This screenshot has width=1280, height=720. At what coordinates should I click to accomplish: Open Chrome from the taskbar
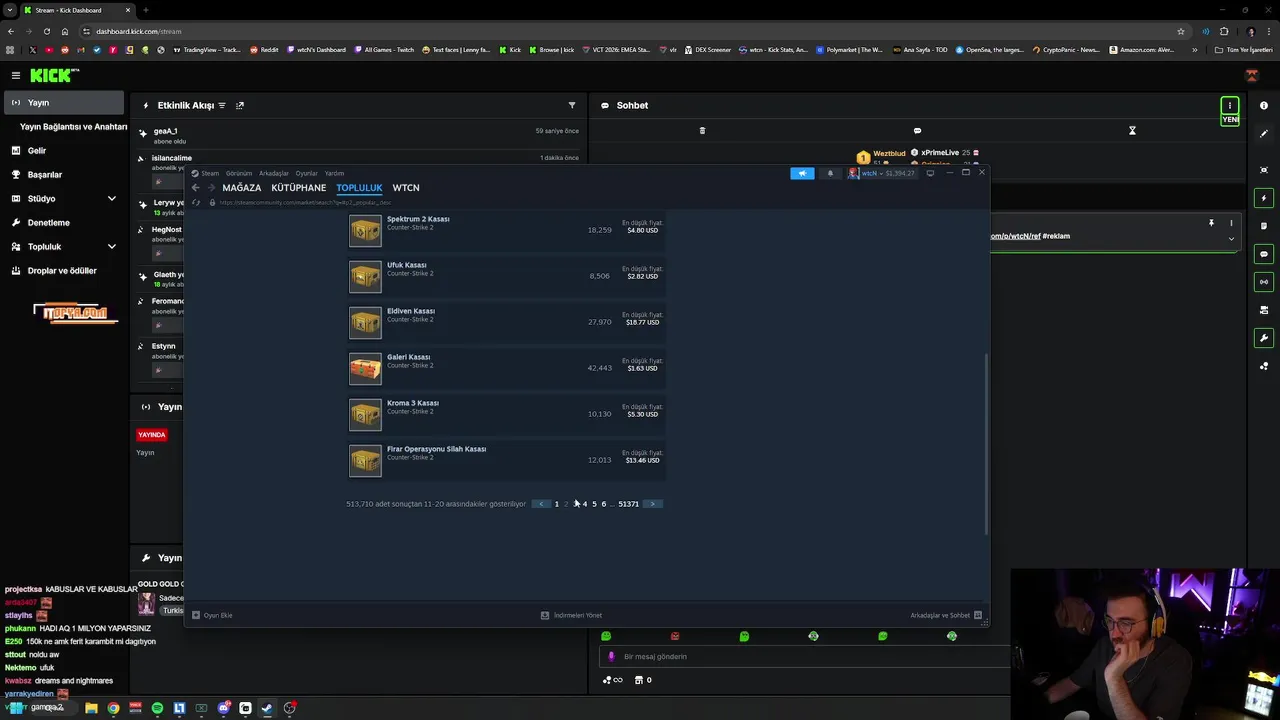[113, 708]
